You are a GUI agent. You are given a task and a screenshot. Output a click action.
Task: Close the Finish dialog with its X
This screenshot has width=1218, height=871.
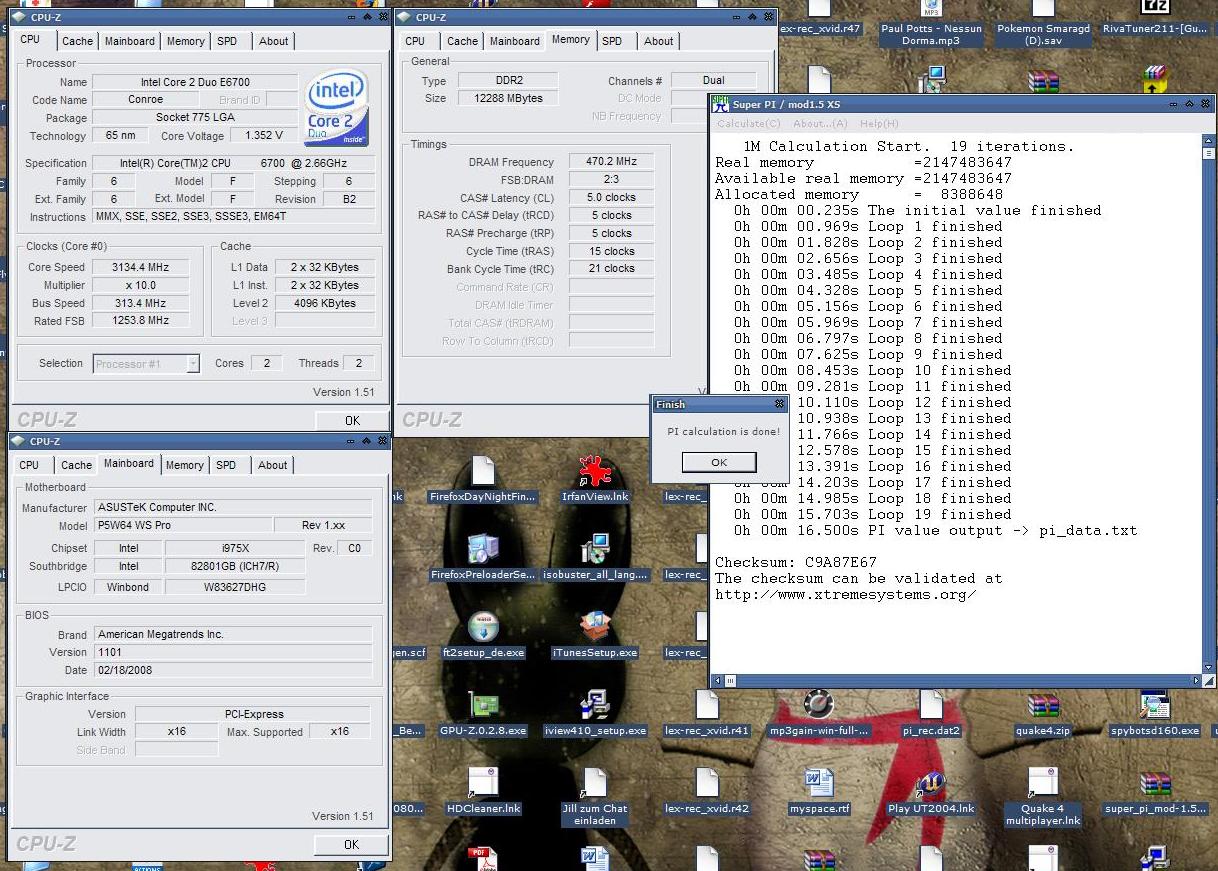click(779, 405)
